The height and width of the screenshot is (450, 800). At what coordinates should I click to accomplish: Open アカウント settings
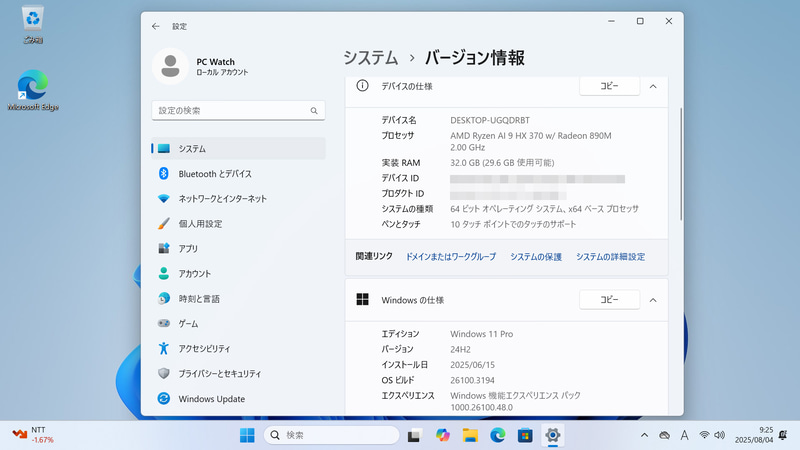pos(238,273)
